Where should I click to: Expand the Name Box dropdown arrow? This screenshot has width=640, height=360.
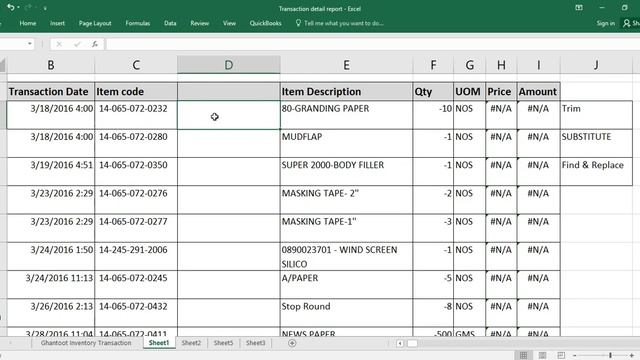tap(30, 44)
